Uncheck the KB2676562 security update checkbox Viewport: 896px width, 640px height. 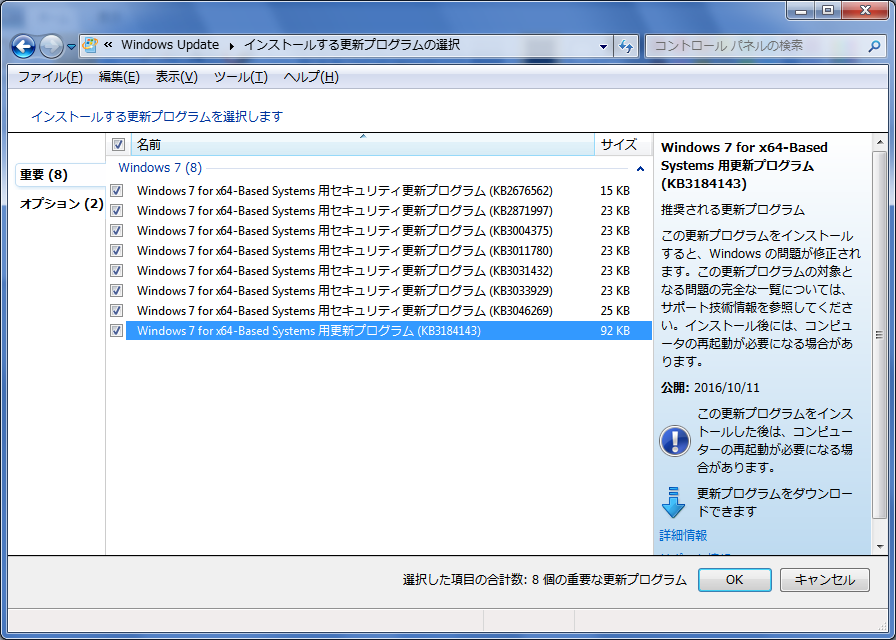117,191
